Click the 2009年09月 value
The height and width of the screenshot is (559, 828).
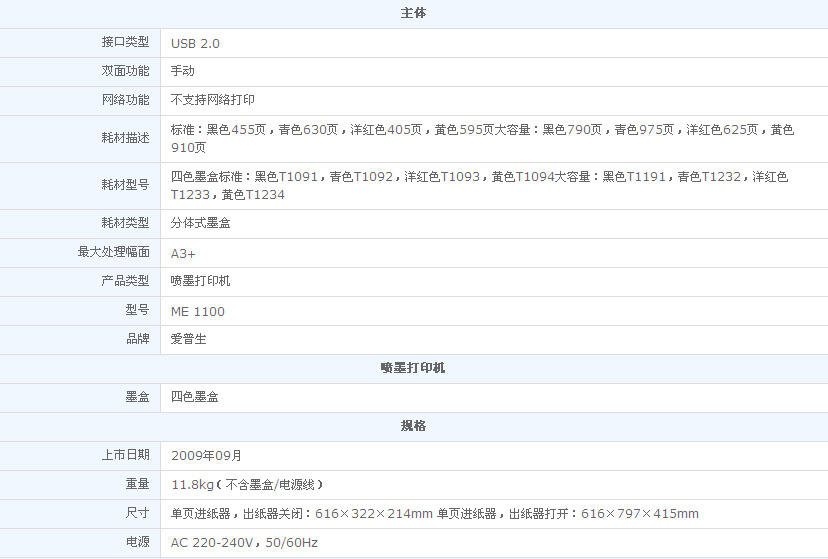(206, 456)
